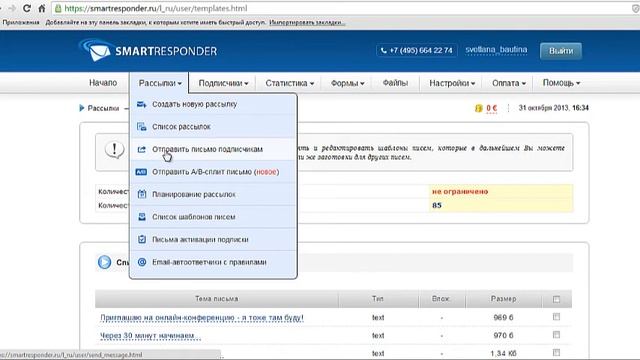Tick checkbox in the 1,34 Кб row

[x=556, y=352]
